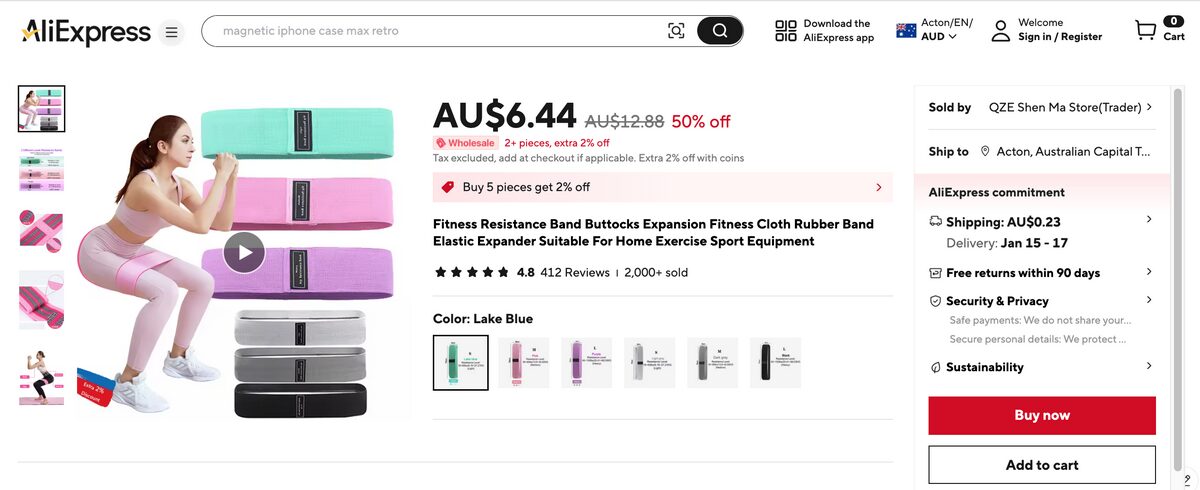Open the hamburger categories menu
Image resolution: width=1200 pixels, height=490 pixels.
click(x=172, y=32)
